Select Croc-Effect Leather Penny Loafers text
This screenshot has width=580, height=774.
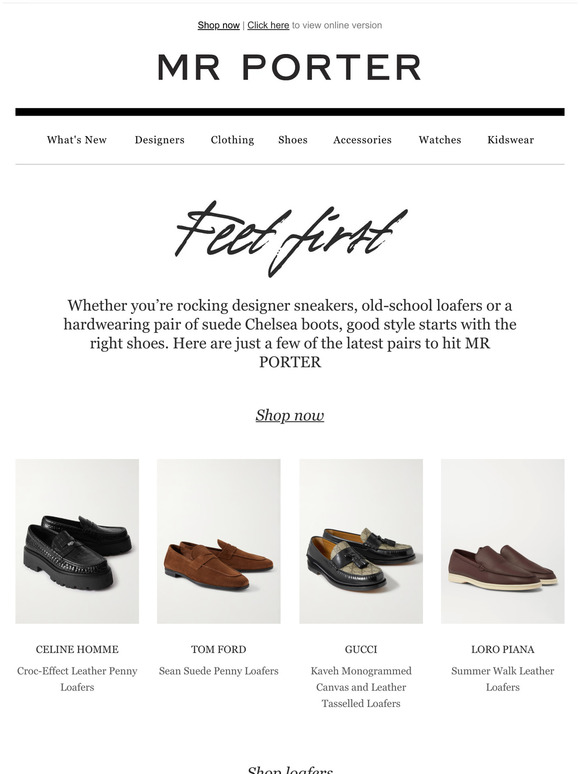click(x=77, y=679)
